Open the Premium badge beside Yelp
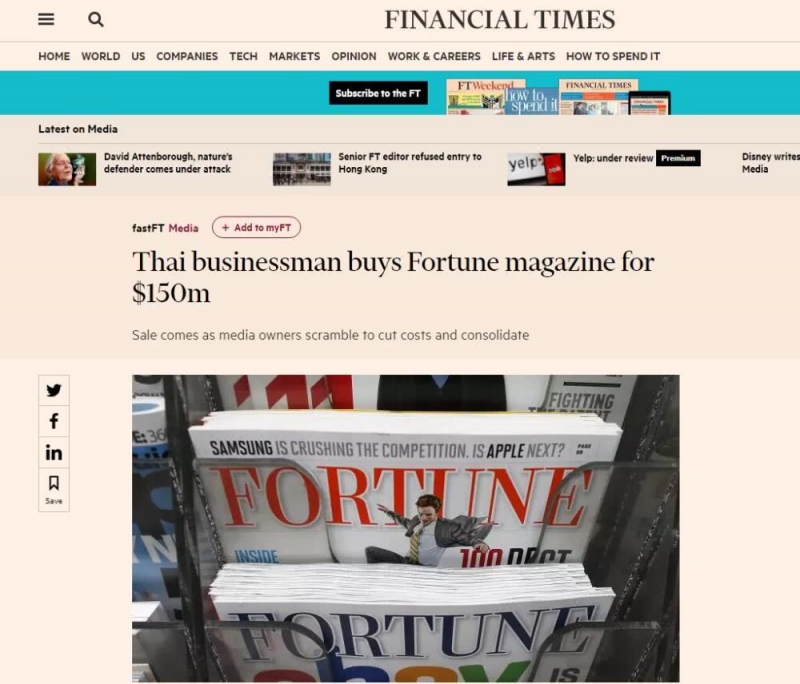800x684 pixels. coord(678,158)
